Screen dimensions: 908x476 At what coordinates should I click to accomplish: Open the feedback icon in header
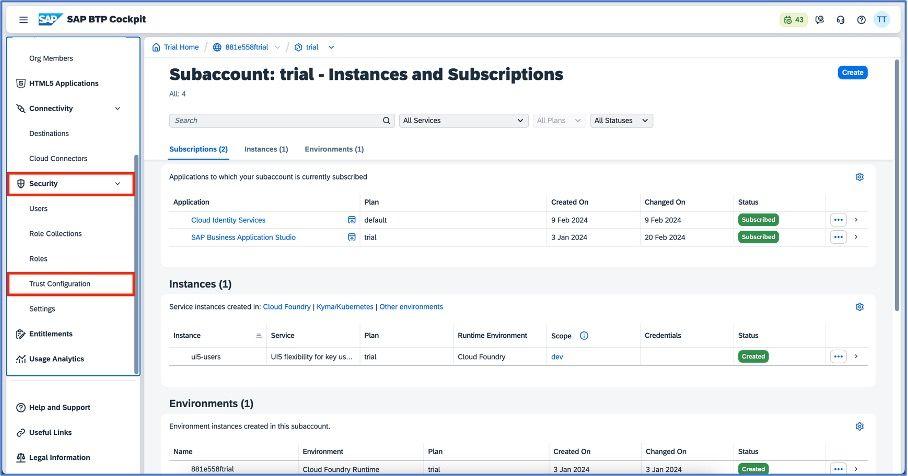pos(819,20)
